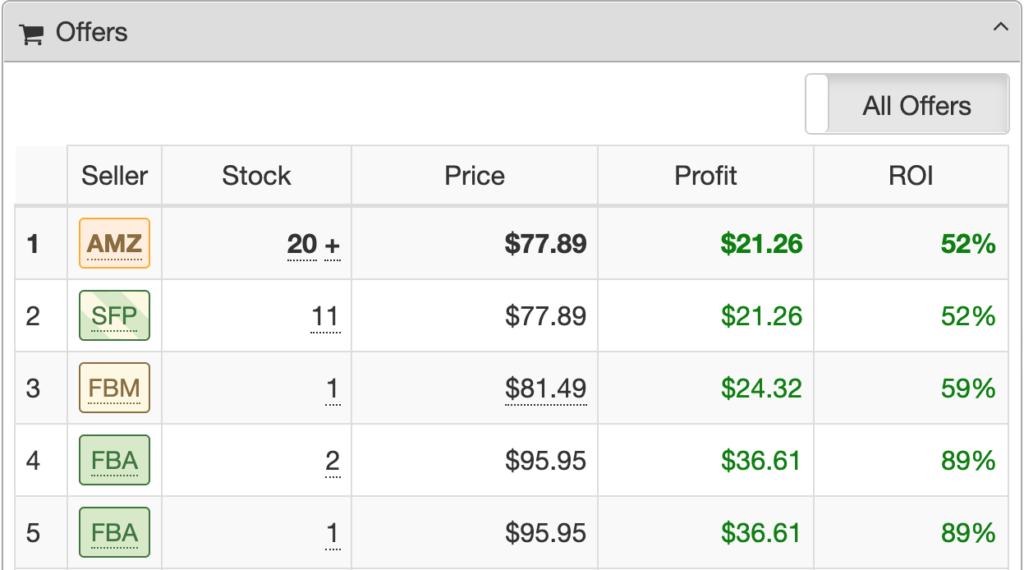The image size is (1024, 570).
Task: Click the stock value 11 for SFP
Action: [x=325, y=317]
